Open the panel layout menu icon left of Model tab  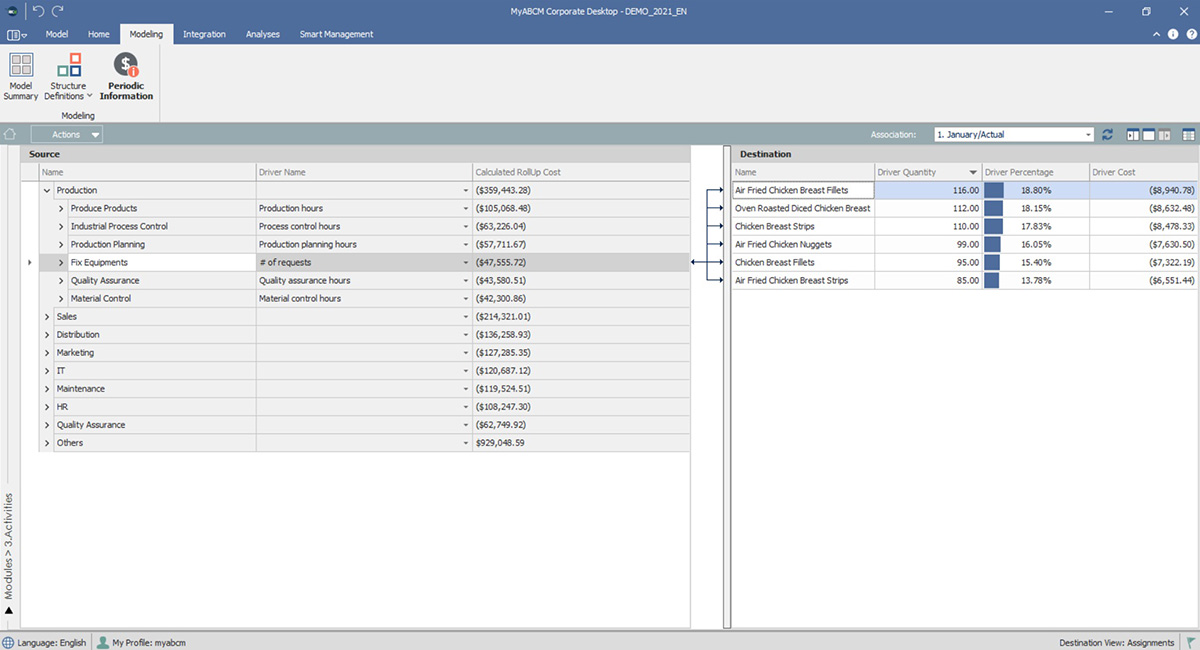17,34
